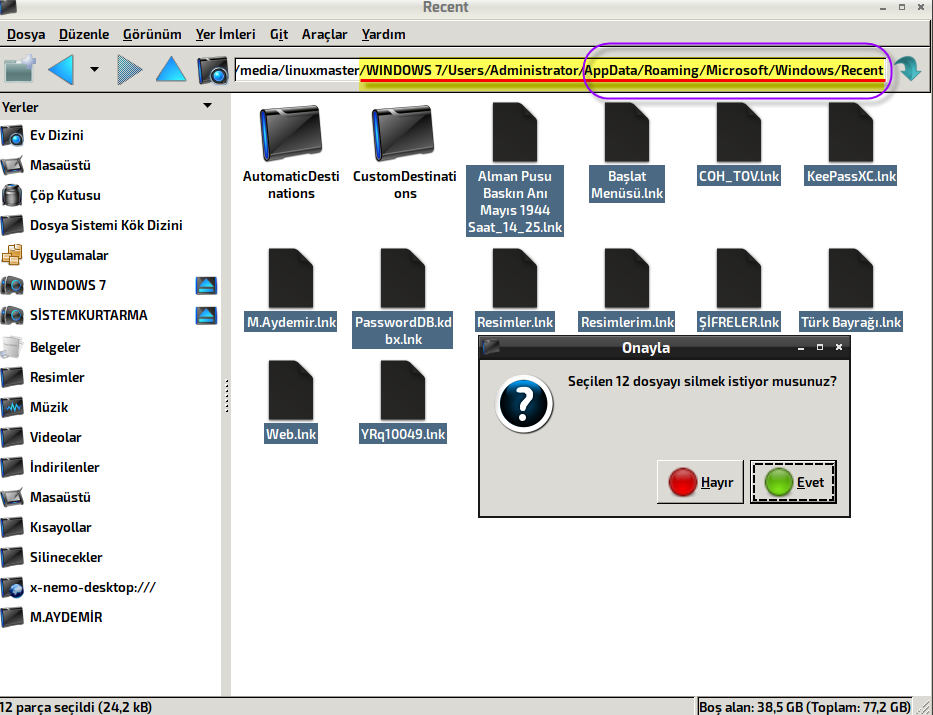The height and width of the screenshot is (715, 933).
Task: Click the home camera icon in the toolbar
Action: tap(212, 70)
